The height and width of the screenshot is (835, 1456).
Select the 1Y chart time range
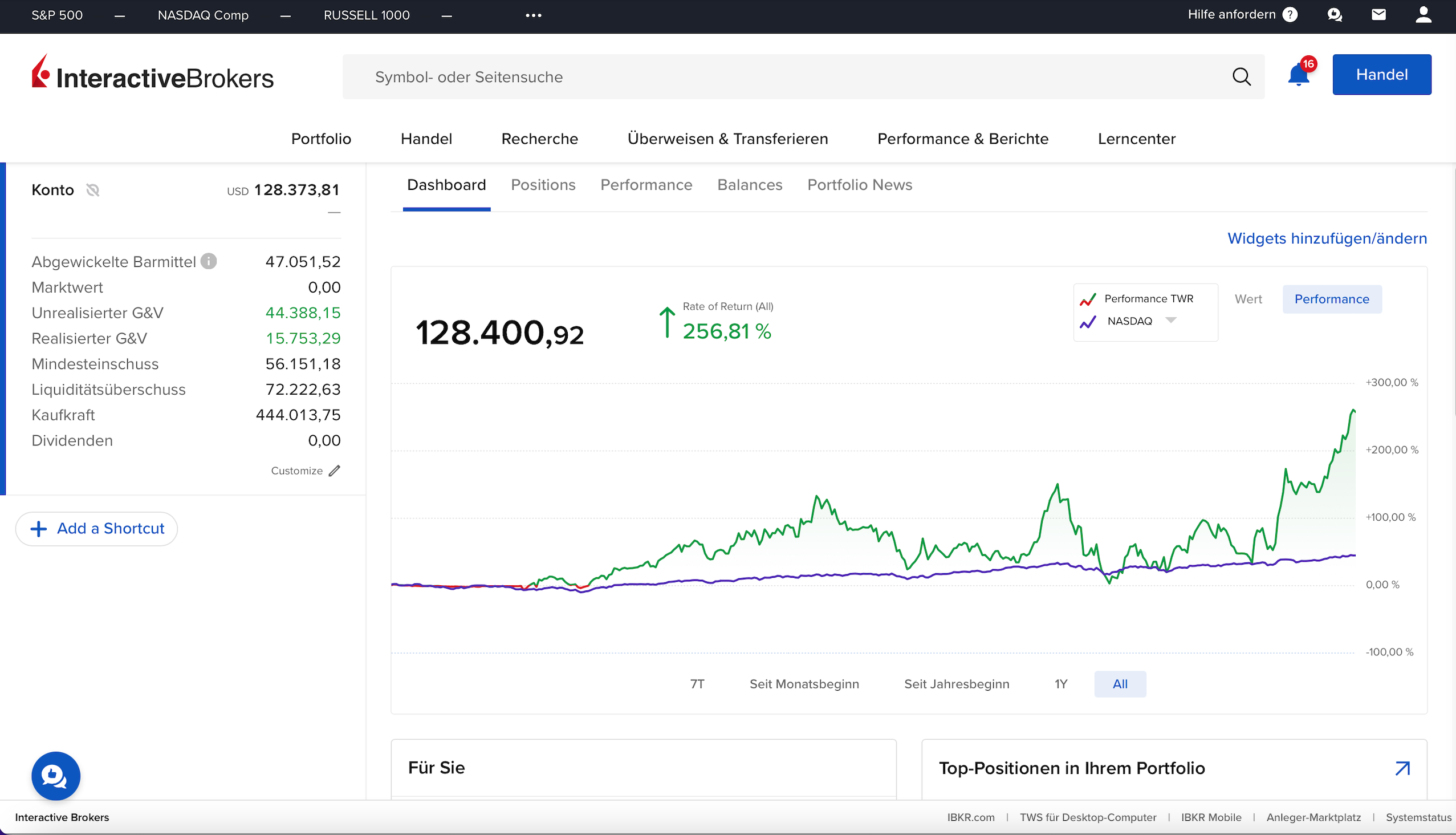coord(1060,684)
